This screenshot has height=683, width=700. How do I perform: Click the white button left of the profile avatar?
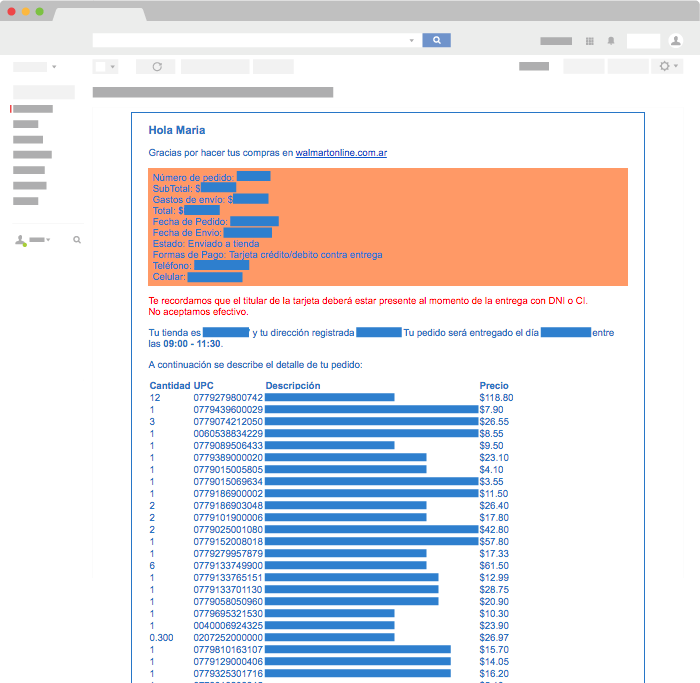(x=643, y=41)
